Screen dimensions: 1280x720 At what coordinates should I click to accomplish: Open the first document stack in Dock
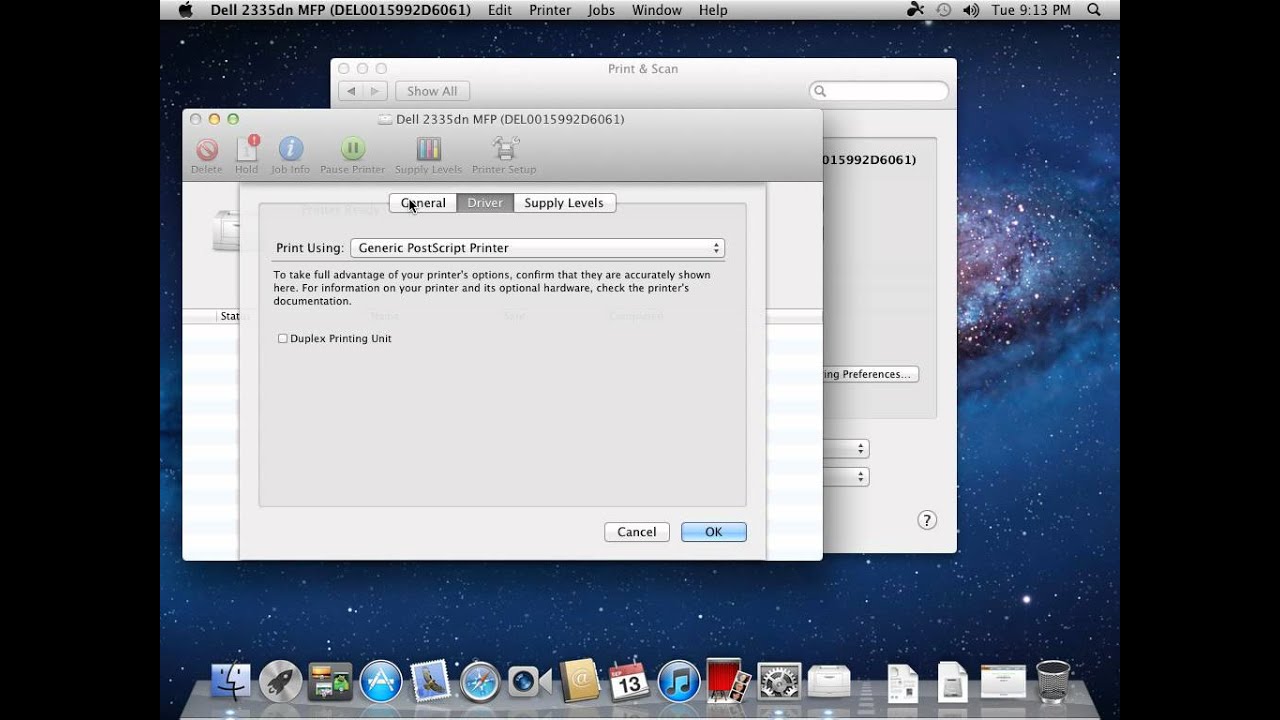coord(902,682)
